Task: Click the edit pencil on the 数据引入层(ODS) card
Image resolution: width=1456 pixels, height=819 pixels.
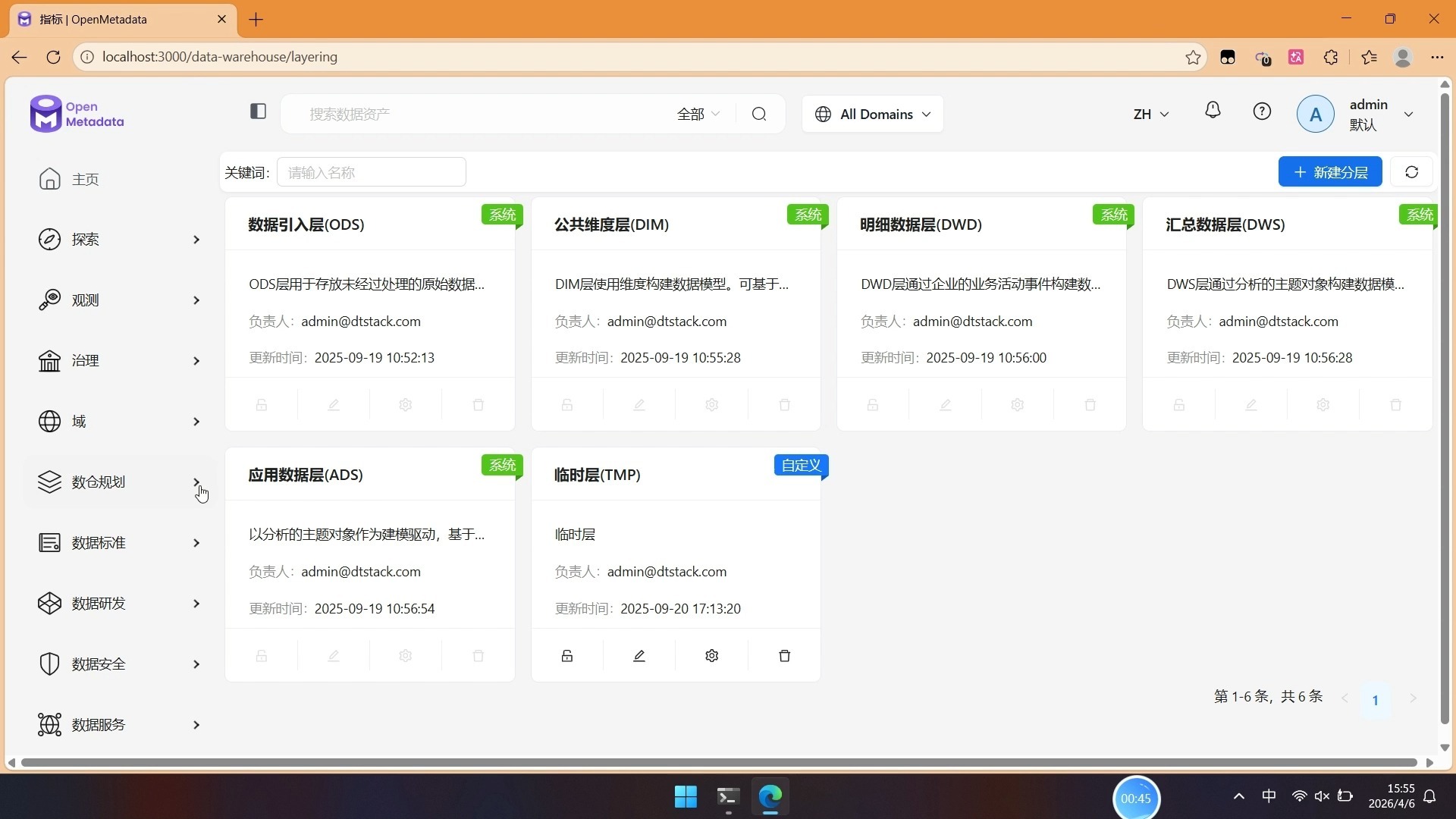Action: pyautogui.click(x=334, y=405)
